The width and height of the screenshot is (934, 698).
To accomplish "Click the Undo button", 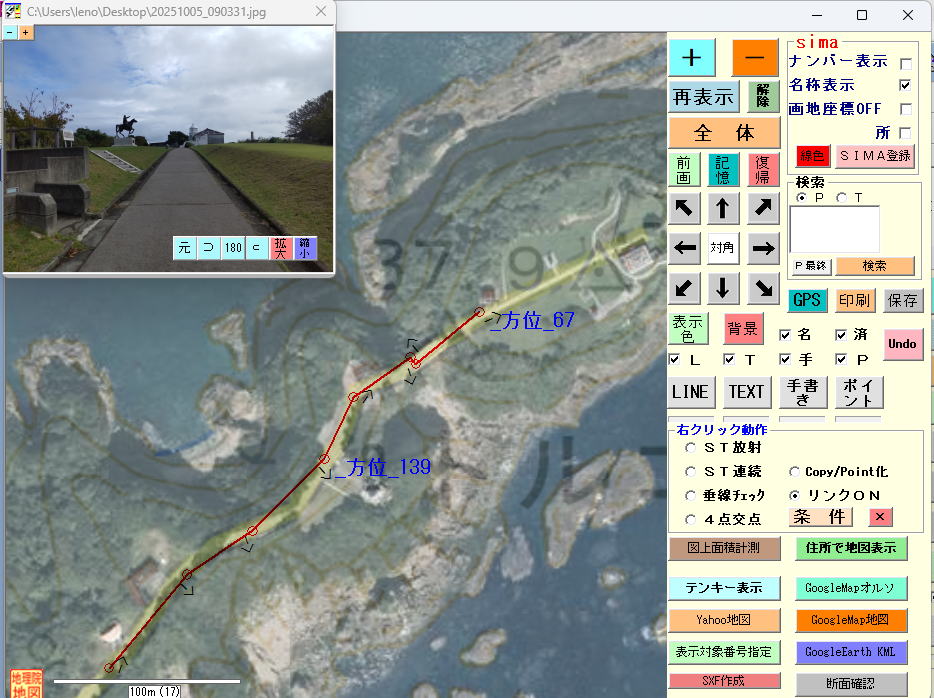I will pyautogui.click(x=902, y=344).
